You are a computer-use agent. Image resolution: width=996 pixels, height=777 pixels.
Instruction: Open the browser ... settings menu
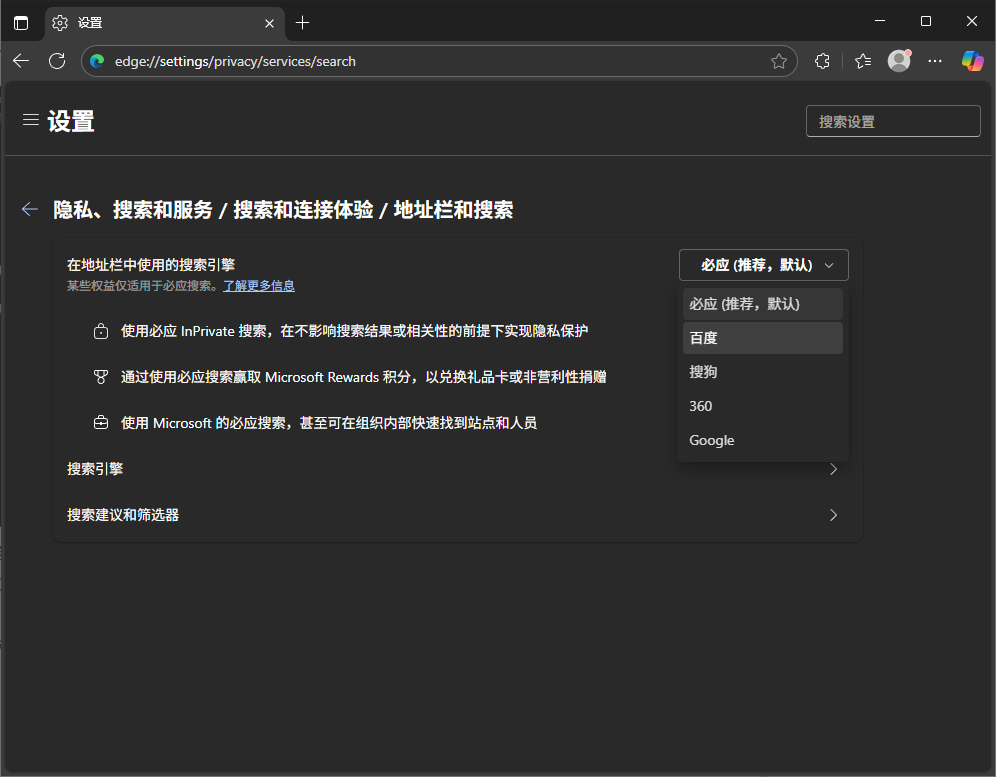click(x=935, y=61)
